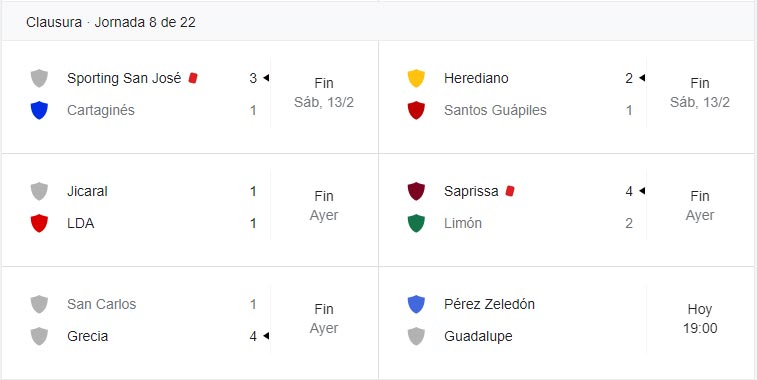
Task: Open the Grecia team name link
Action: pyautogui.click(x=88, y=336)
